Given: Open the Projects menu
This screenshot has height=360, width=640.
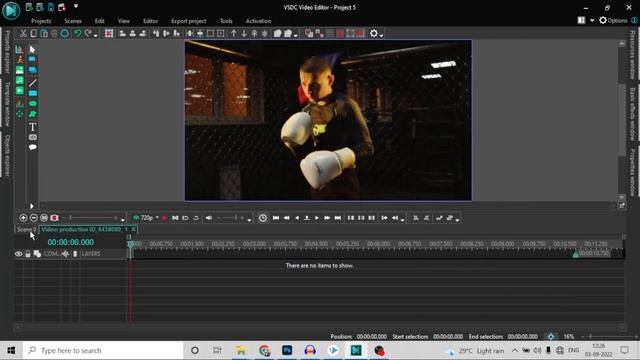Looking at the screenshot, I should click(41, 21).
